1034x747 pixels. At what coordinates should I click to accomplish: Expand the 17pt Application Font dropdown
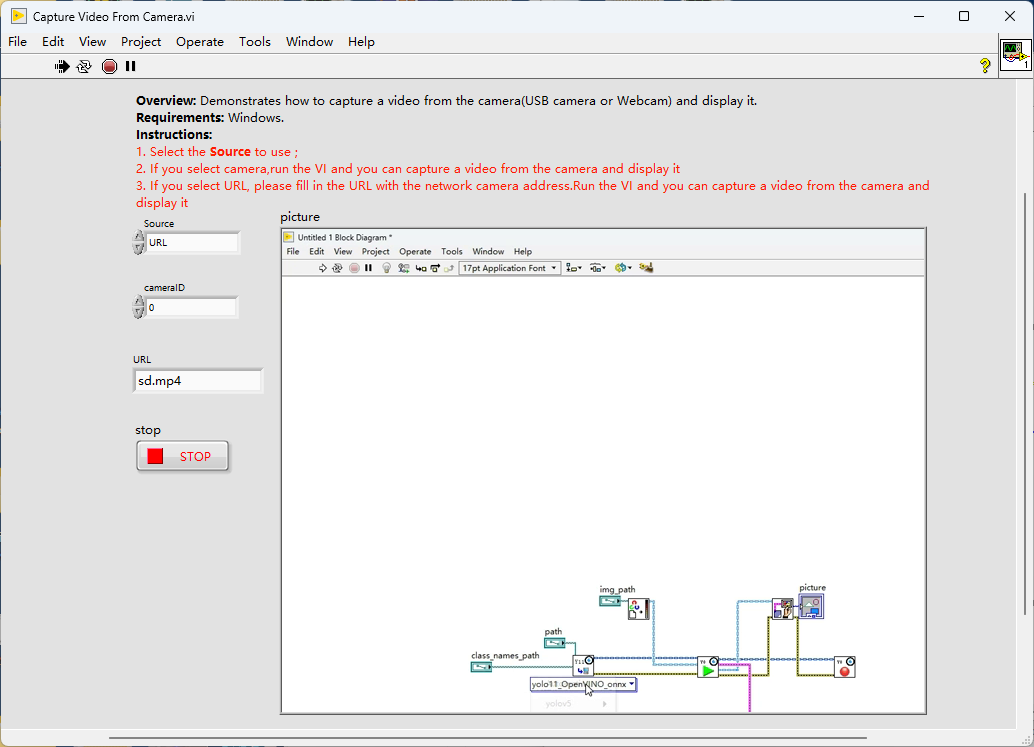tap(554, 268)
